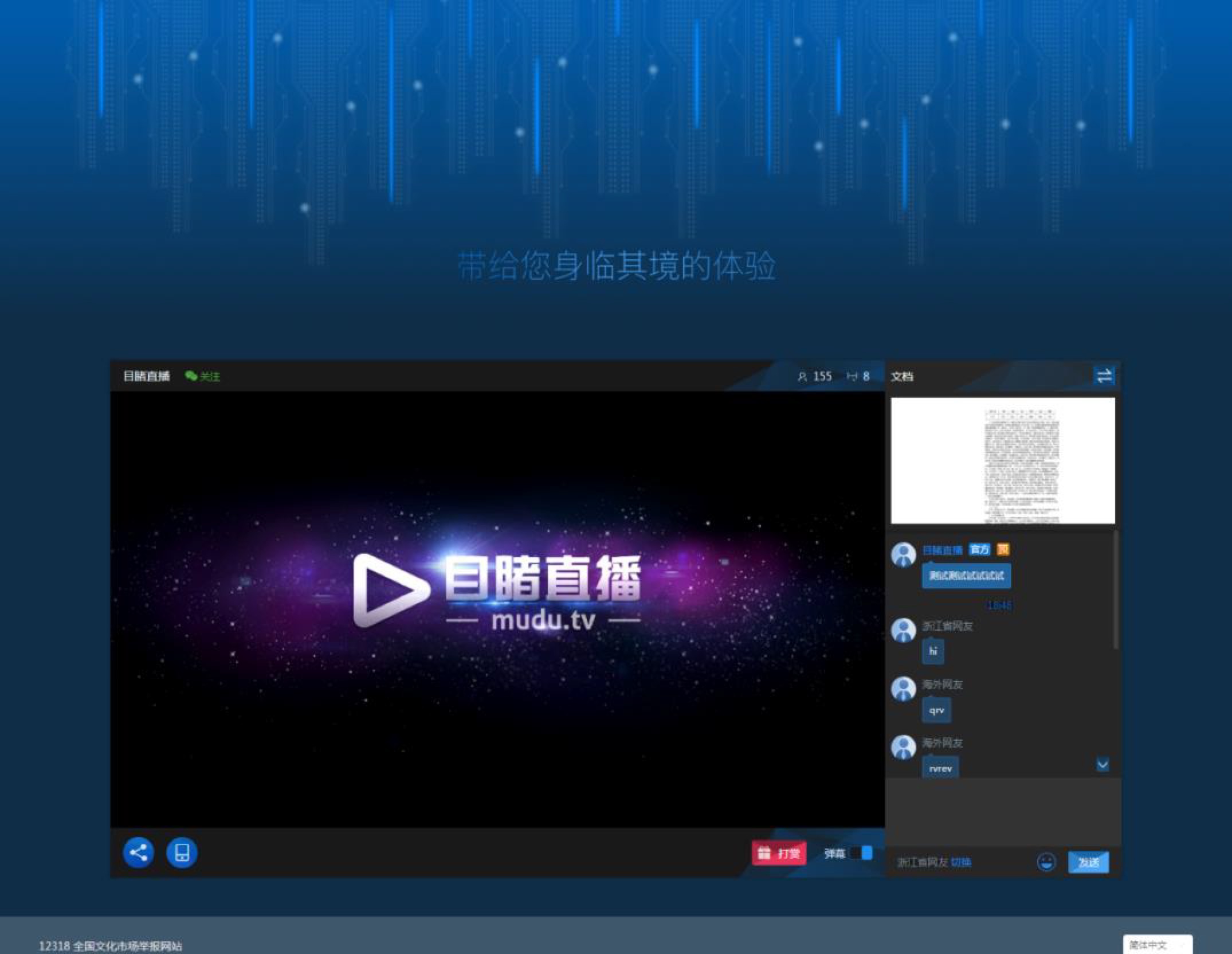Jump to latest messages with the down chevron
This screenshot has height=954, width=1232.
click(1102, 765)
